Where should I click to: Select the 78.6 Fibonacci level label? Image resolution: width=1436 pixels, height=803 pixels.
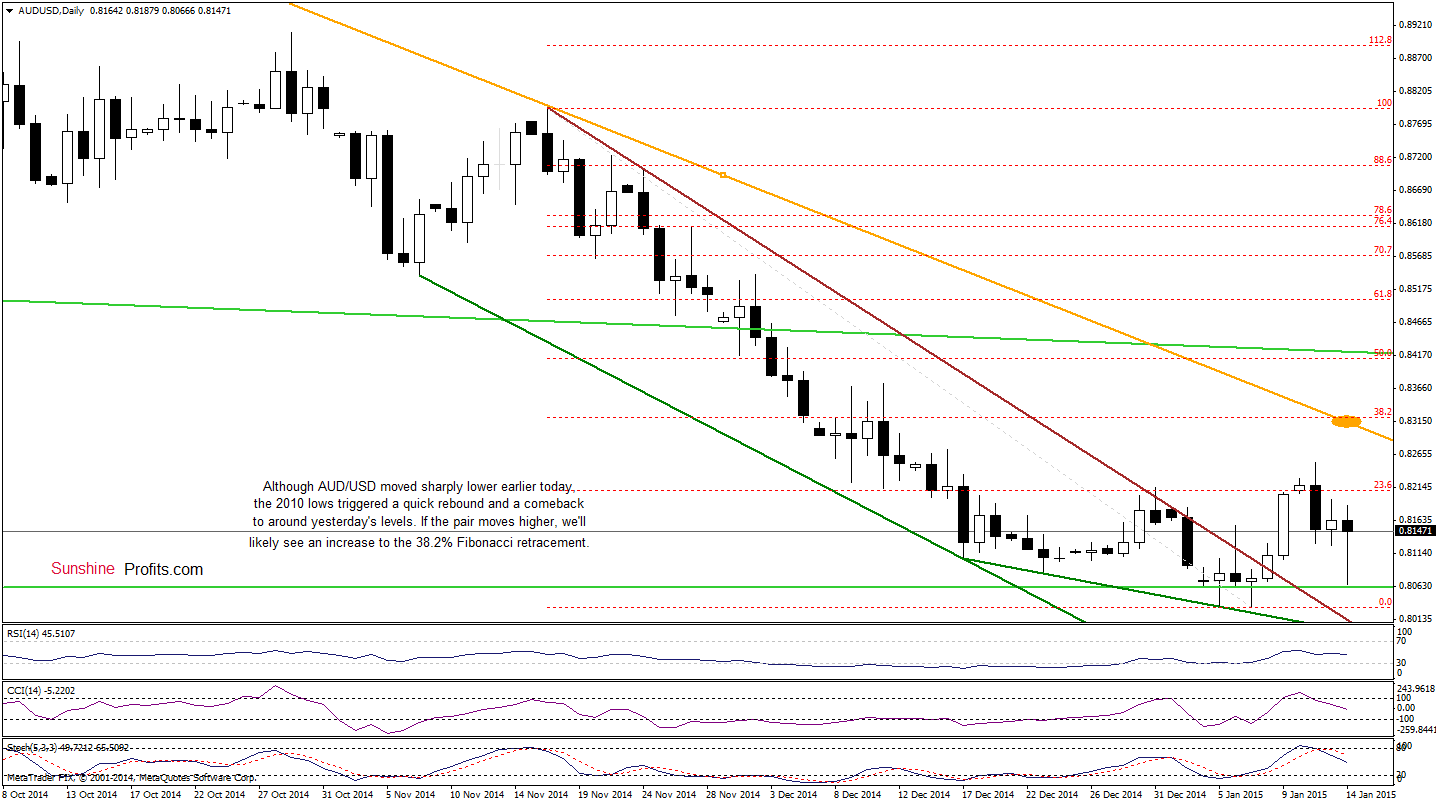pyautogui.click(x=1383, y=210)
